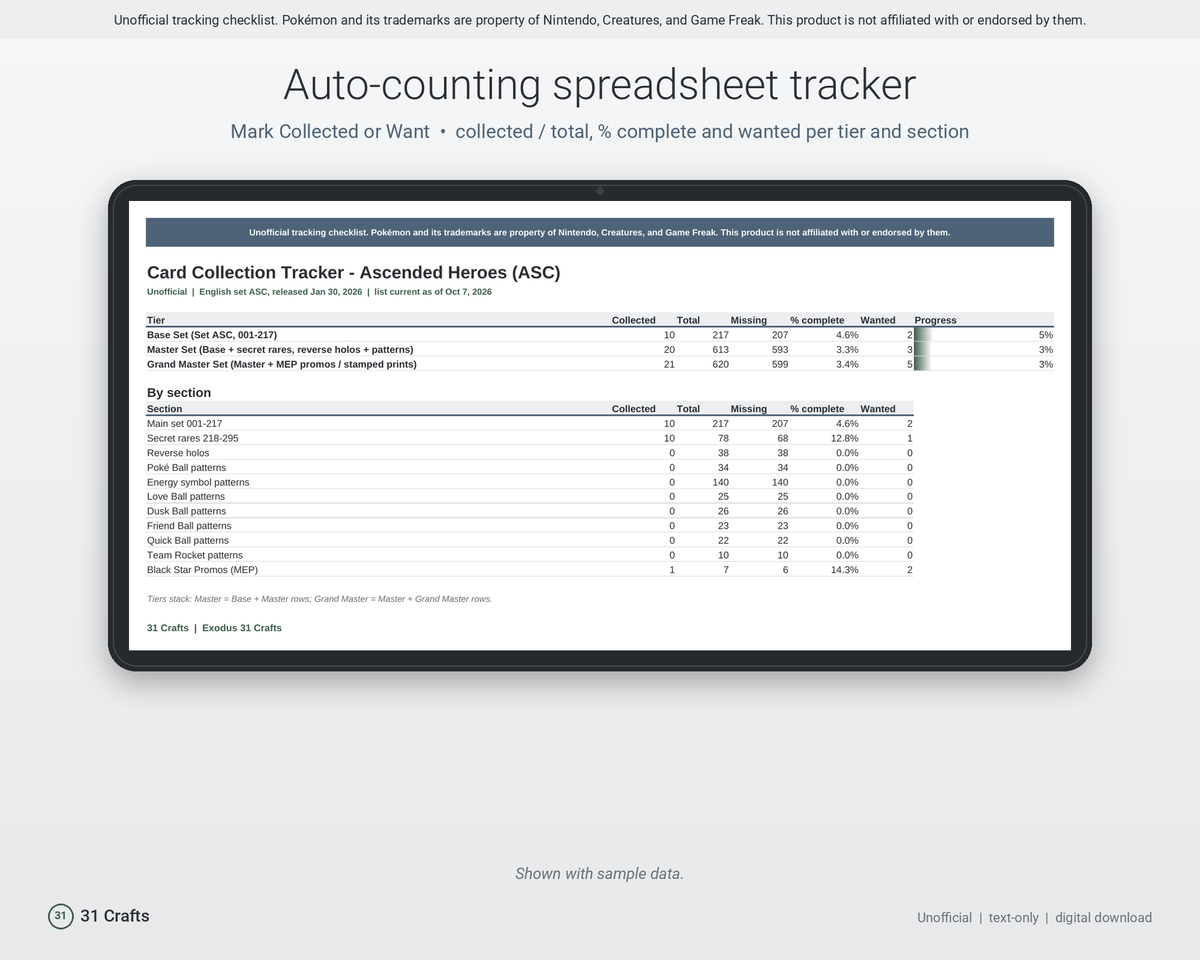Click the 'Main set 001-217' row label
1200x960 pixels.
pyautogui.click(x=185, y=424)
